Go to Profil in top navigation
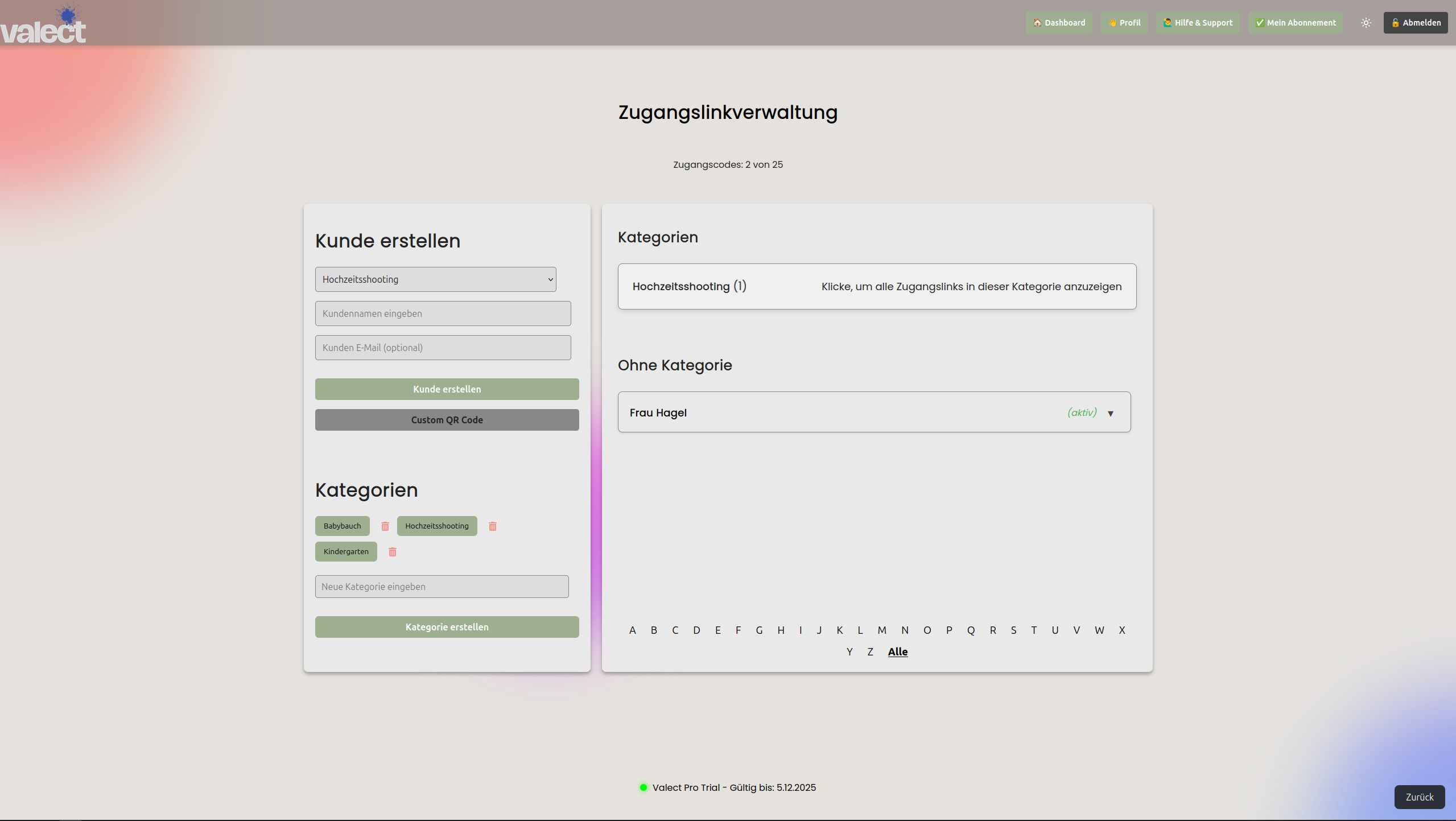Viewport: 1456px width, 821px height. (x=1124, y=23)
